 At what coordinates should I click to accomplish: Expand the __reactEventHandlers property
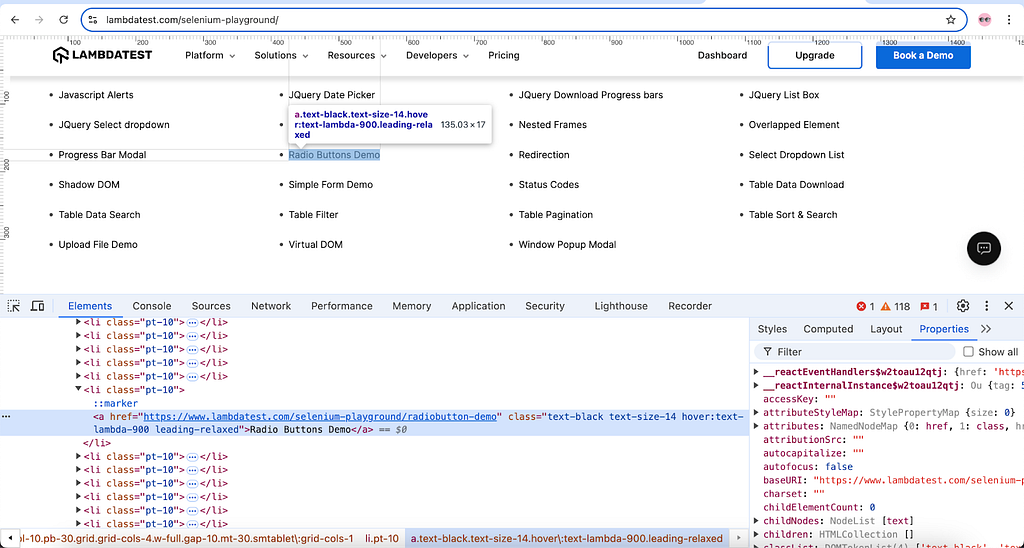757,372
